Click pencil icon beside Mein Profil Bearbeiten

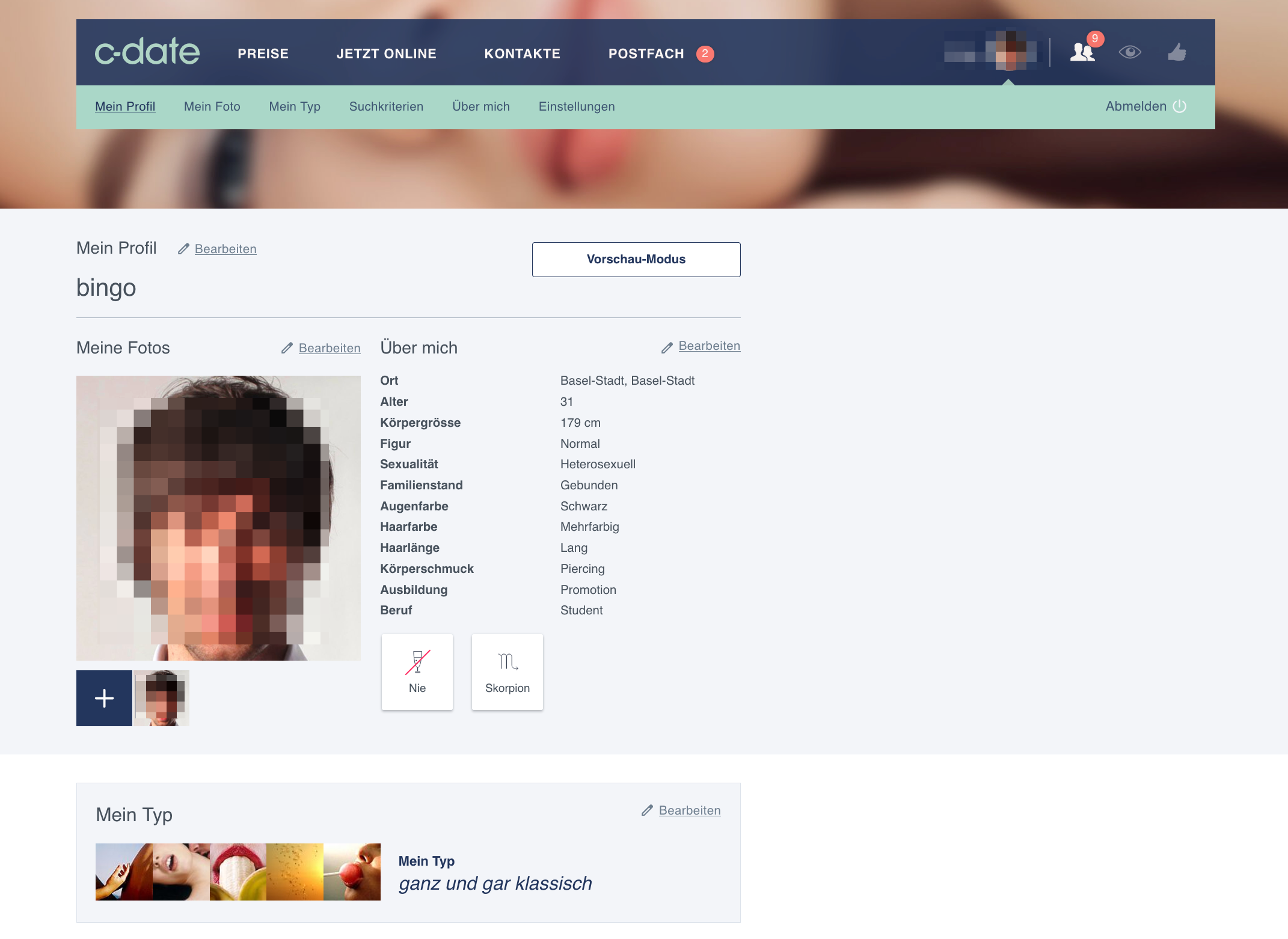pyautogui.click(x=183, y=249)
